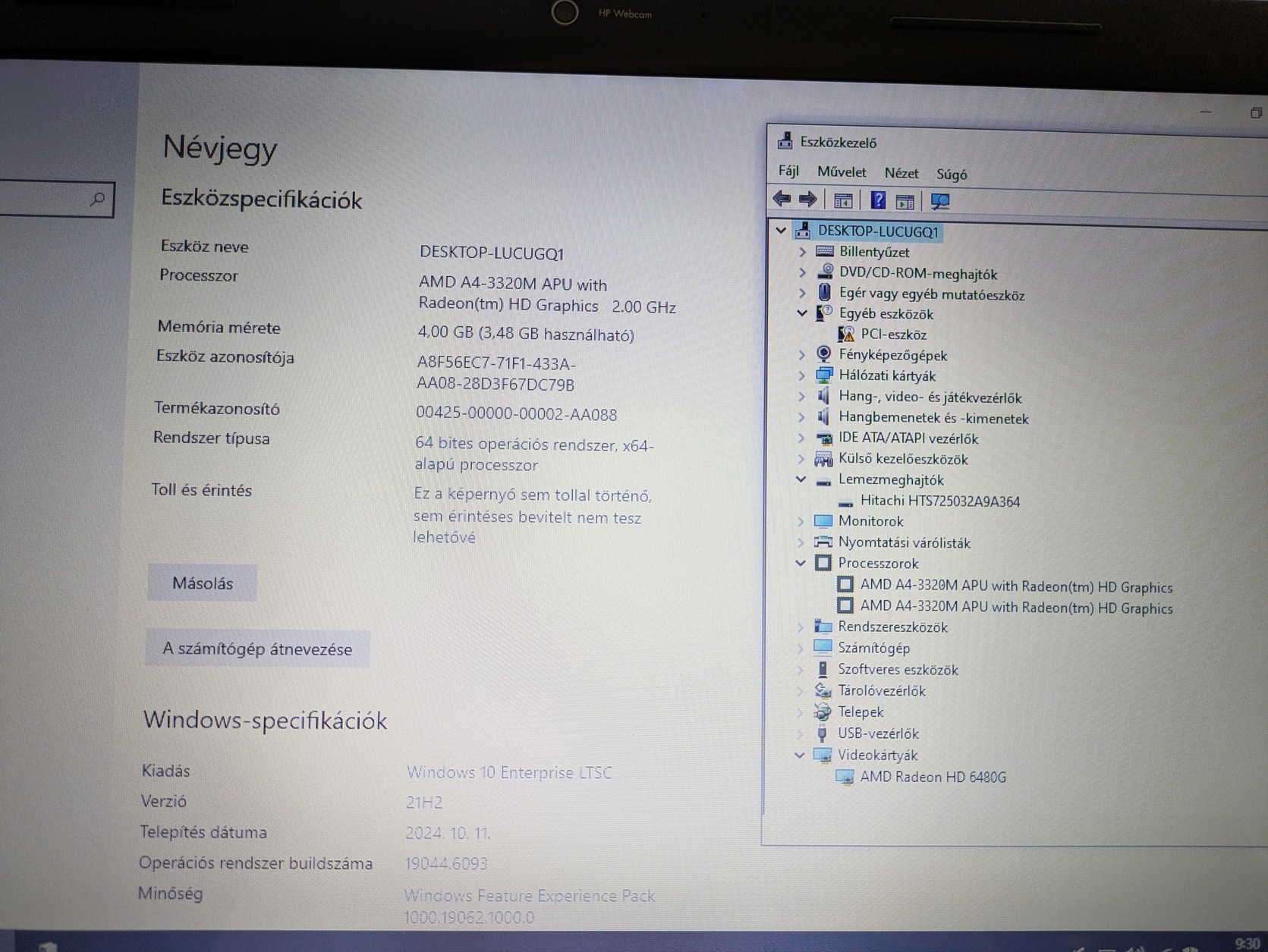Click the speaker icon beside Hangbemenetek és -kimenetek
This screenshot has height=952, width=1268.
point(823,416)
